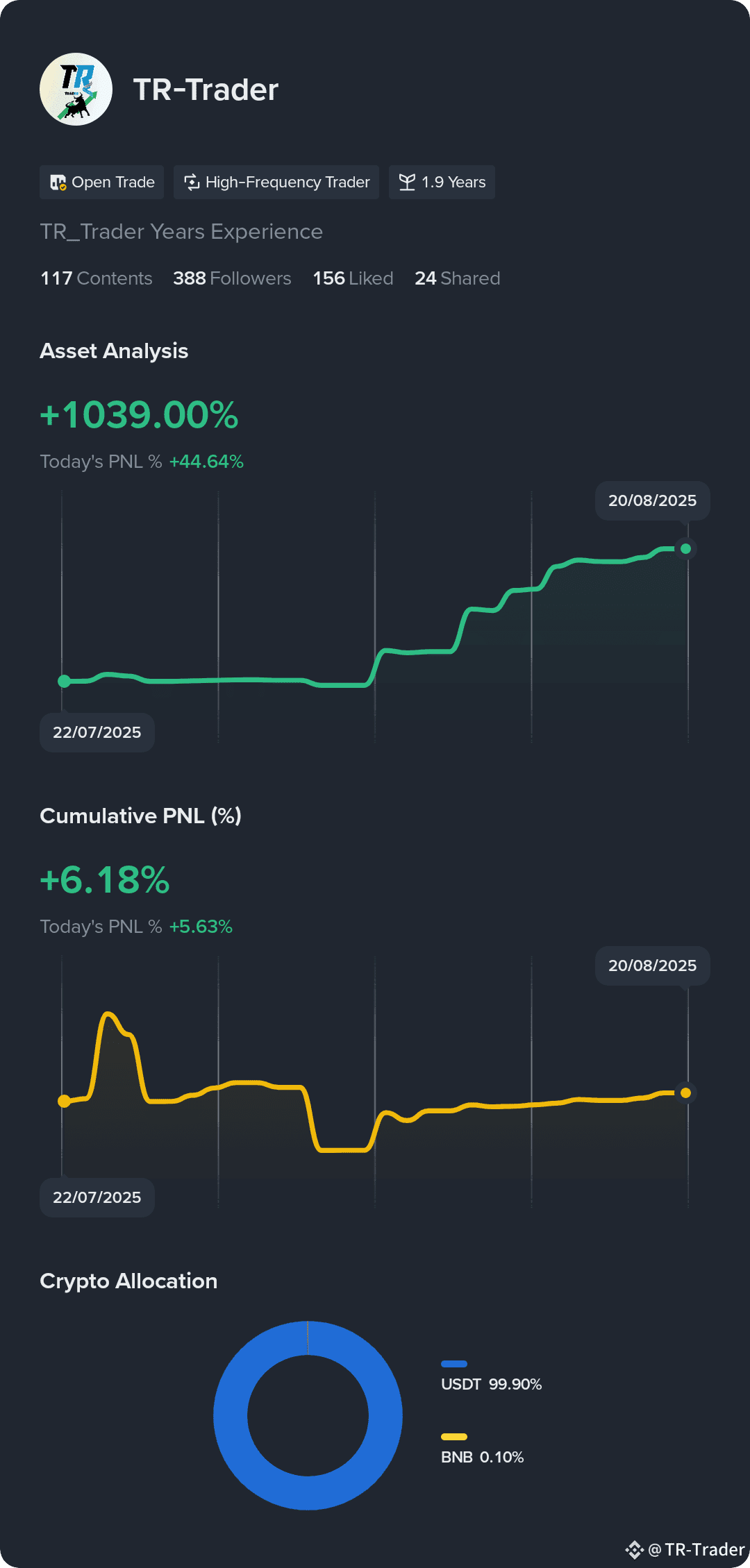The height and width of the screenshot is (1568, 750).
Task: Open the 388 Followers list
Action: coord(232,278)
